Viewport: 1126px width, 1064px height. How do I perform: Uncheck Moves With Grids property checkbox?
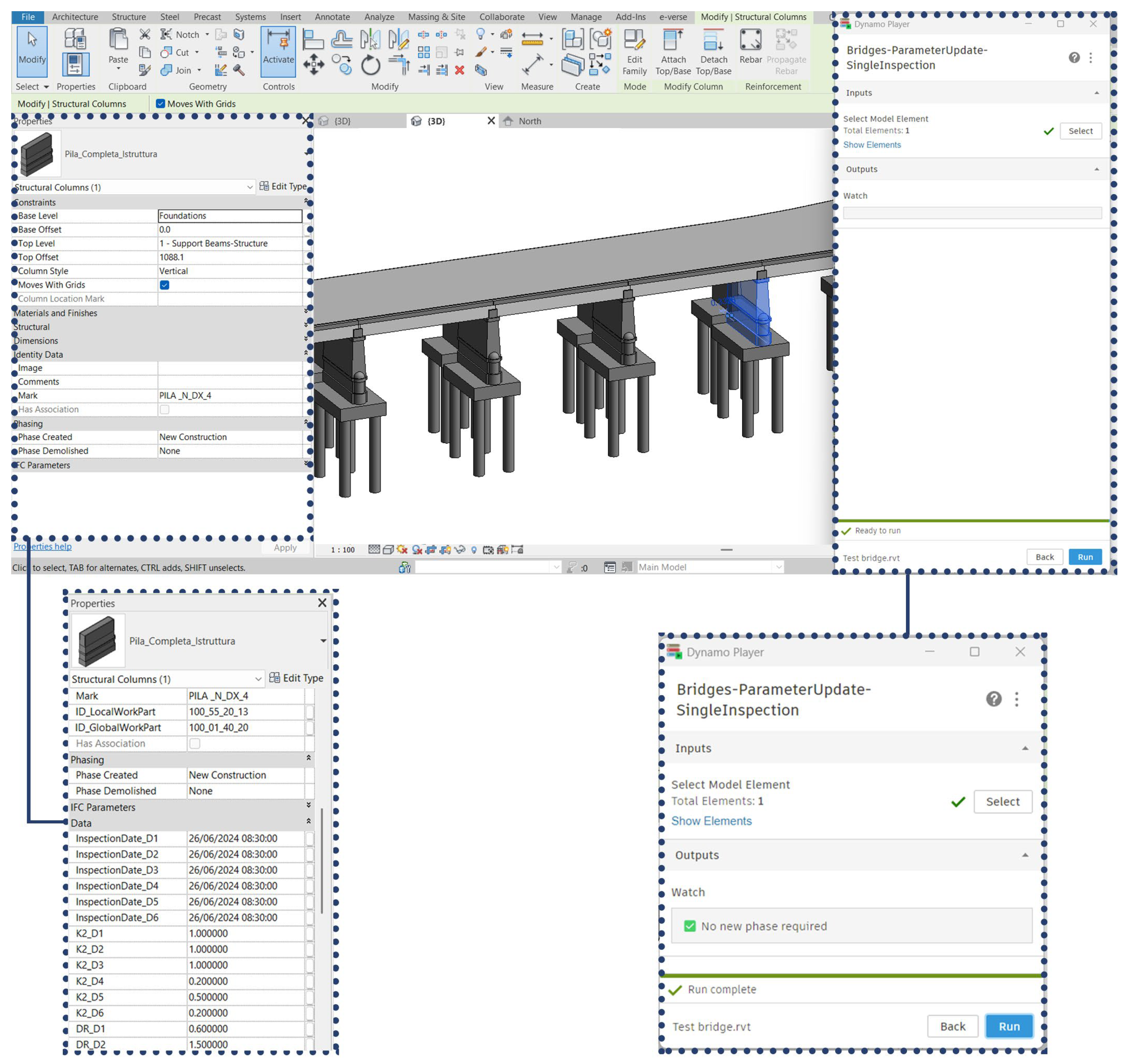(165, 285)
